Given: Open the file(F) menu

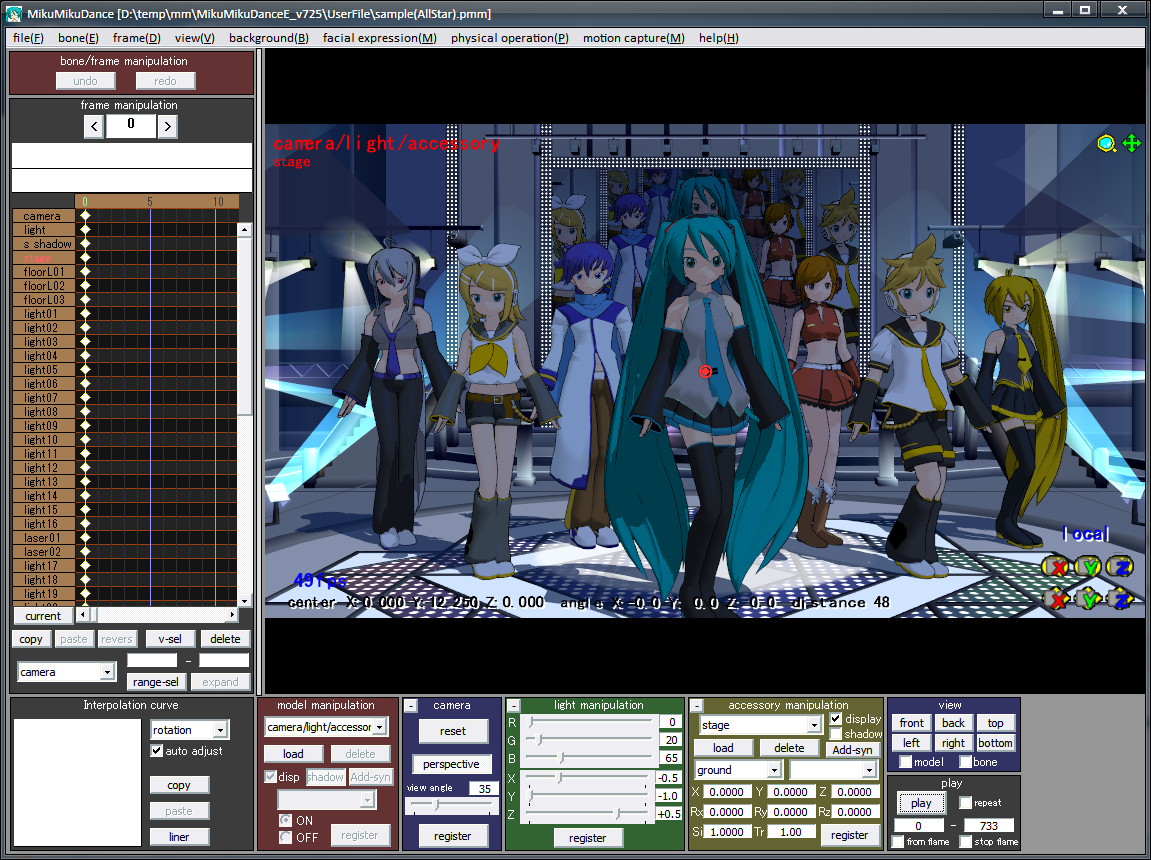Looking at the screenshot, I should click(x=28, y=38).
